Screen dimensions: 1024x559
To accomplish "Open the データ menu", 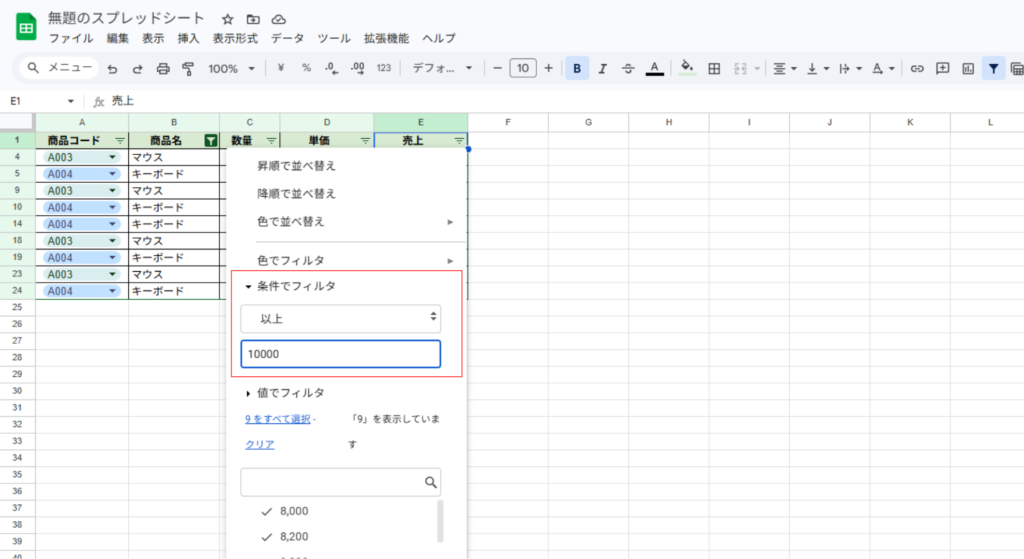I will [287, 38].
